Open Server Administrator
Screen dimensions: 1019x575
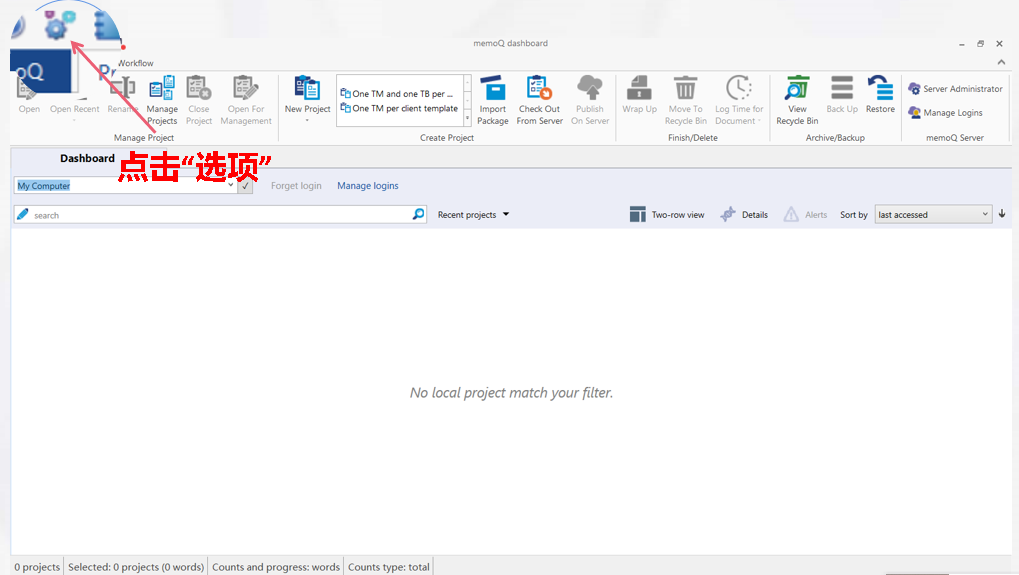coord(955,89)
